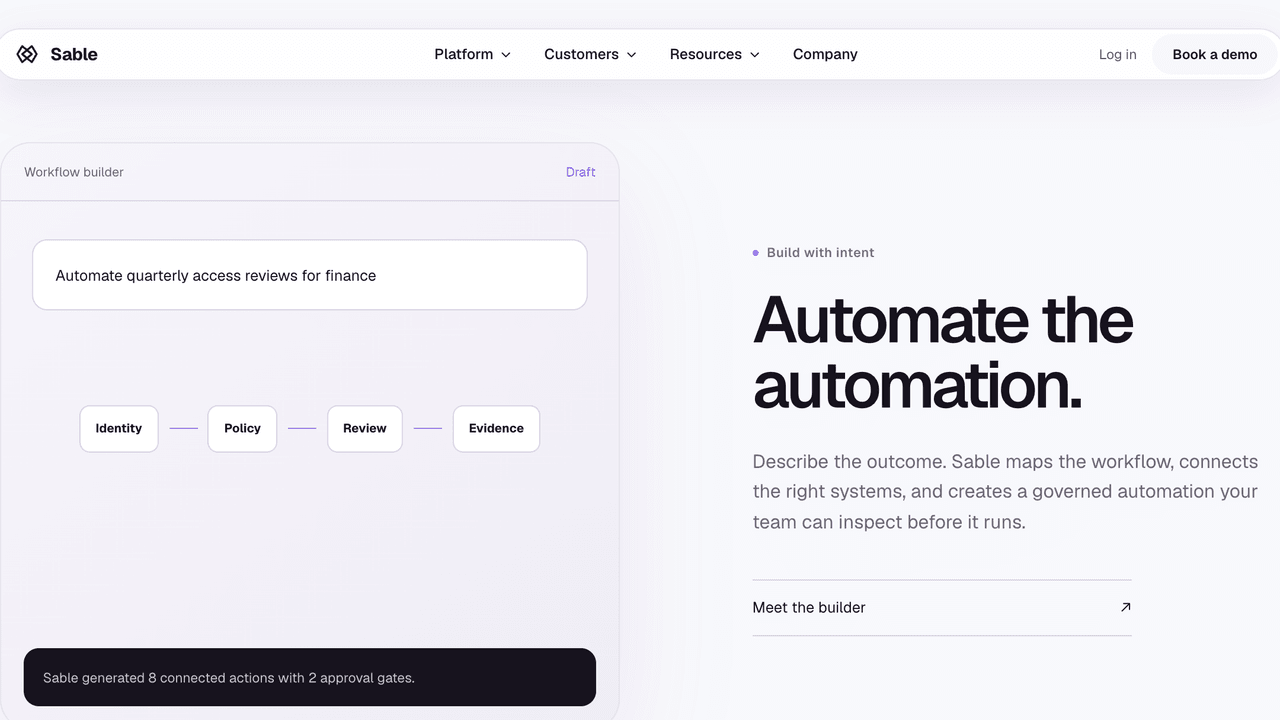The height and width of the screenshot is (720, 1280).
Task: Click the Draft status label
Action: coord(581,172)
